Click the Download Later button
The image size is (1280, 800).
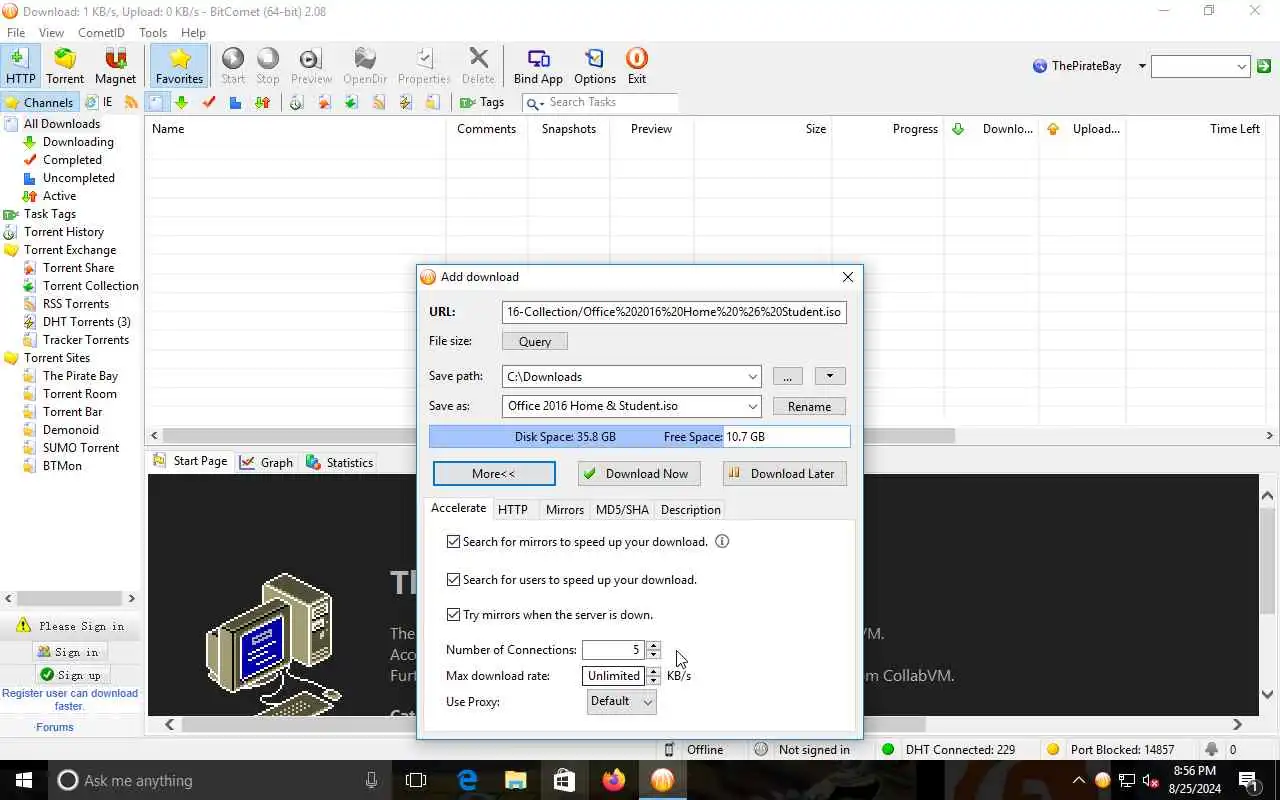pos(785,473)
